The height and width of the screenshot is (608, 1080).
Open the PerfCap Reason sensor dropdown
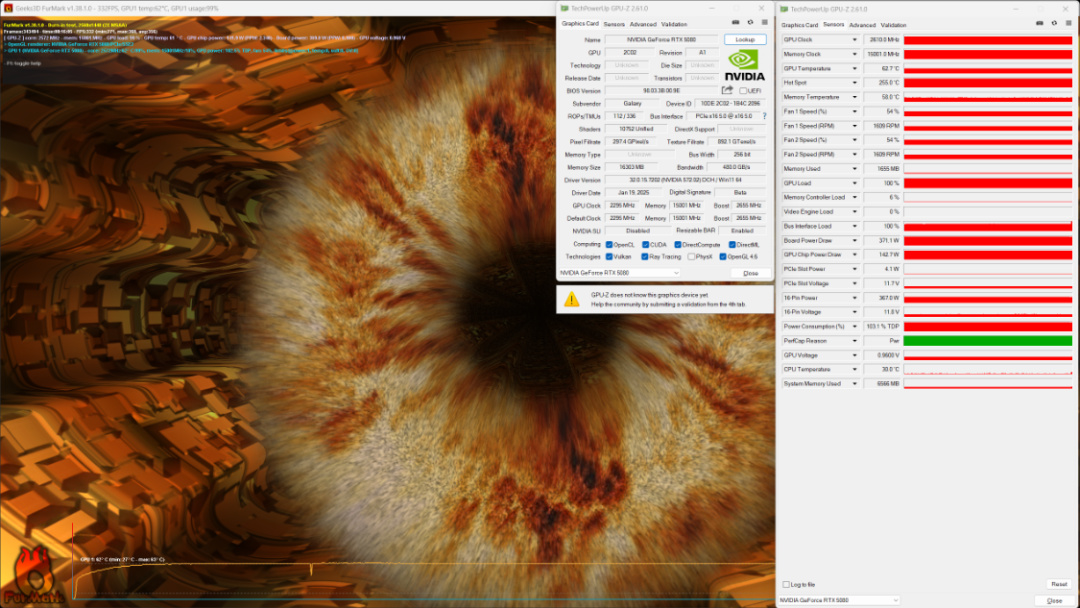pyautogui.click(x=854, y=341)
